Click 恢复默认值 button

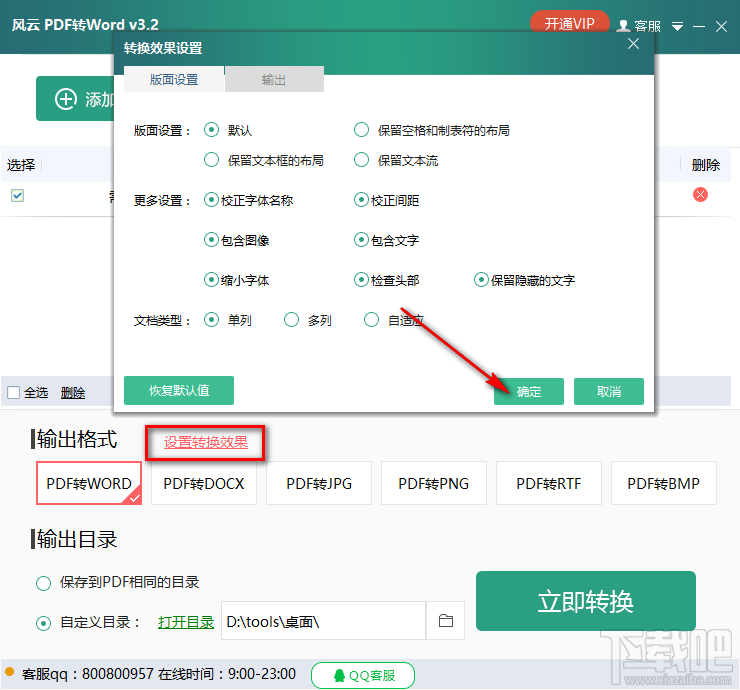179,390
